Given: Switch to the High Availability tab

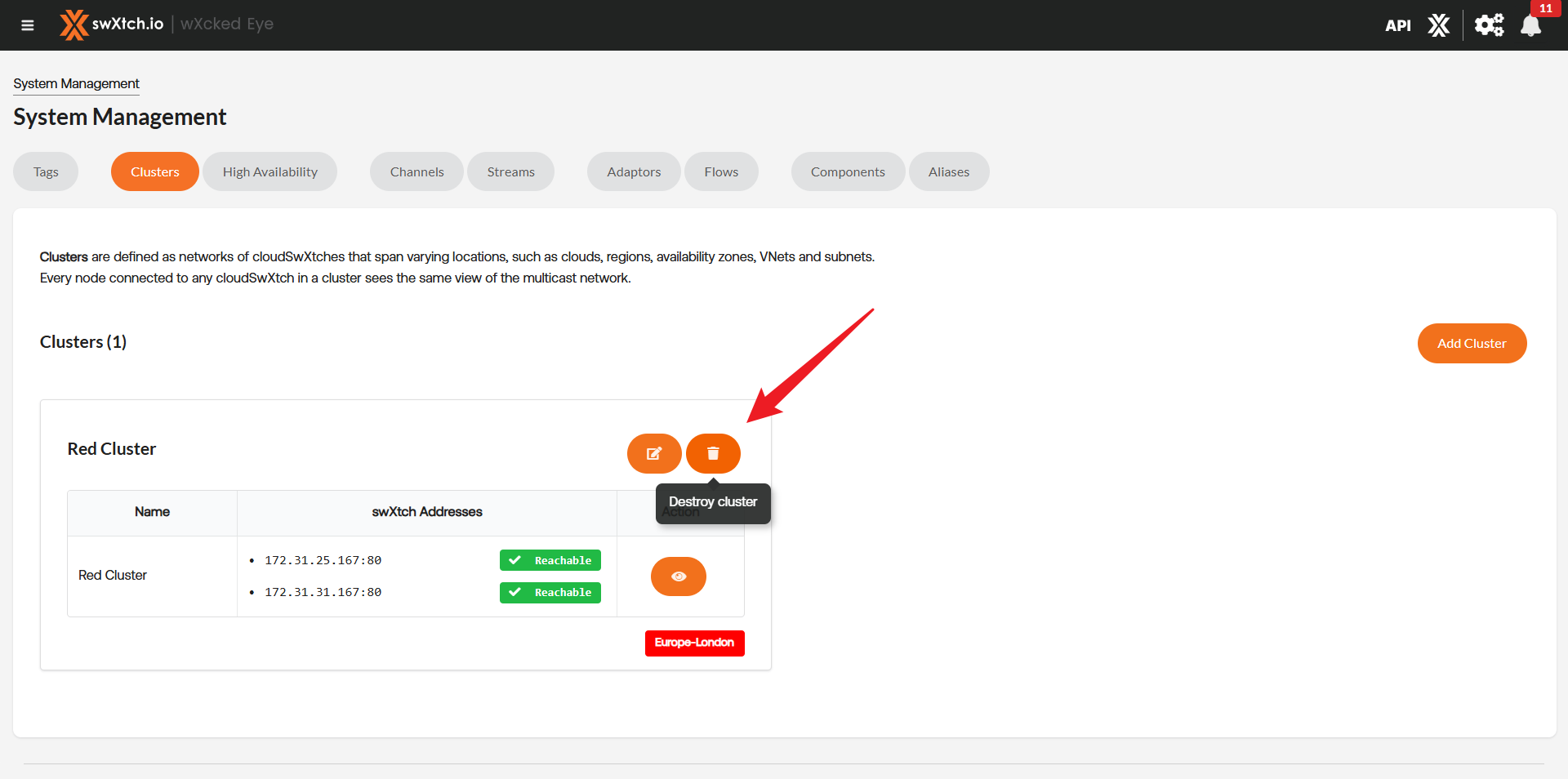Looking at the screenshot, I should click(269, 171).
